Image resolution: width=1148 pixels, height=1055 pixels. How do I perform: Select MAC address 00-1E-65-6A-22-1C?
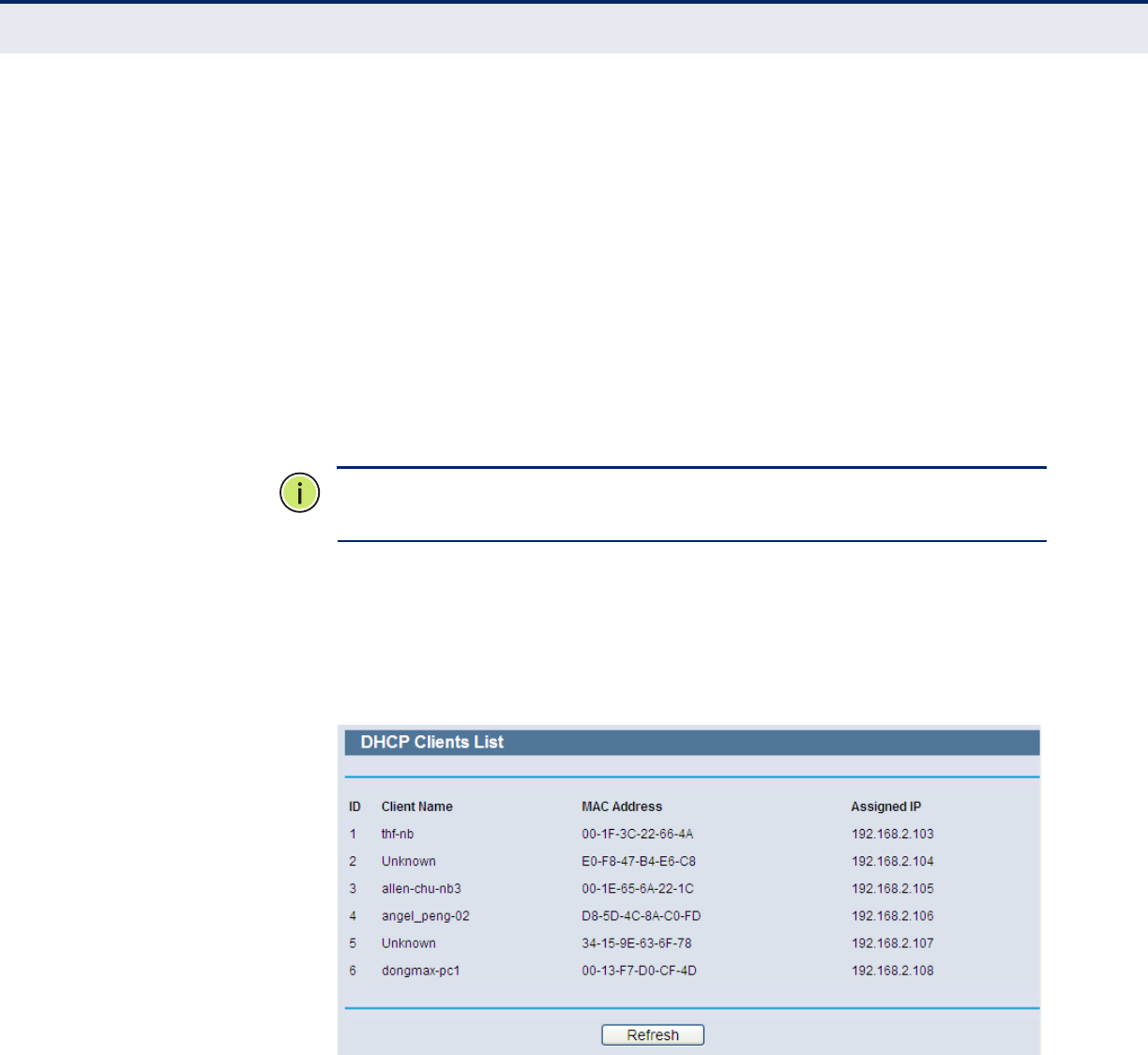[638, 888]
